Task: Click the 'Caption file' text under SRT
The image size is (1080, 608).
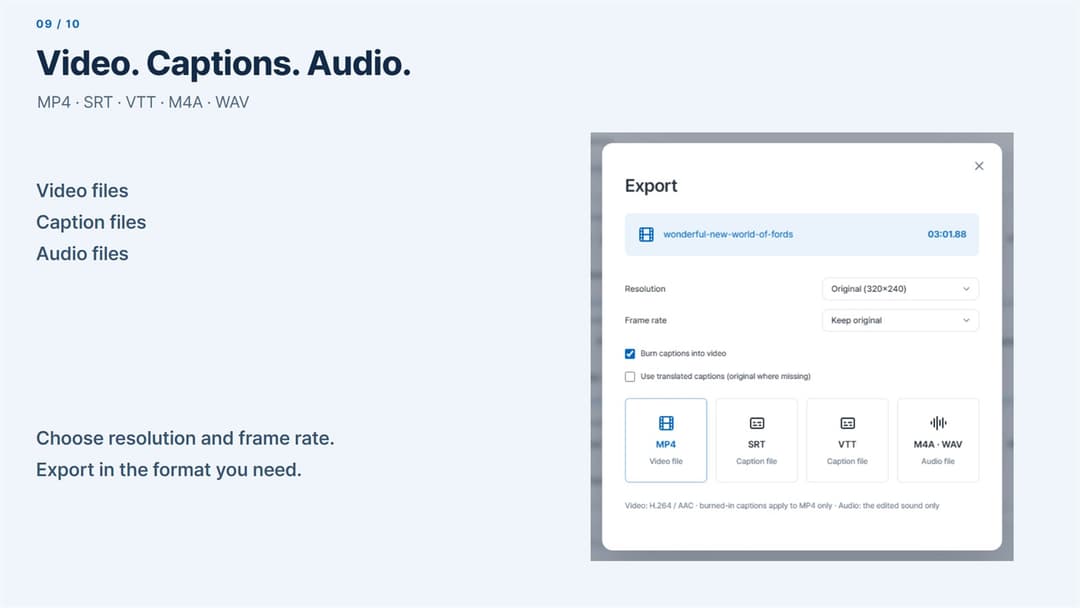Action: pyautogui.click(x=757, y=461)
